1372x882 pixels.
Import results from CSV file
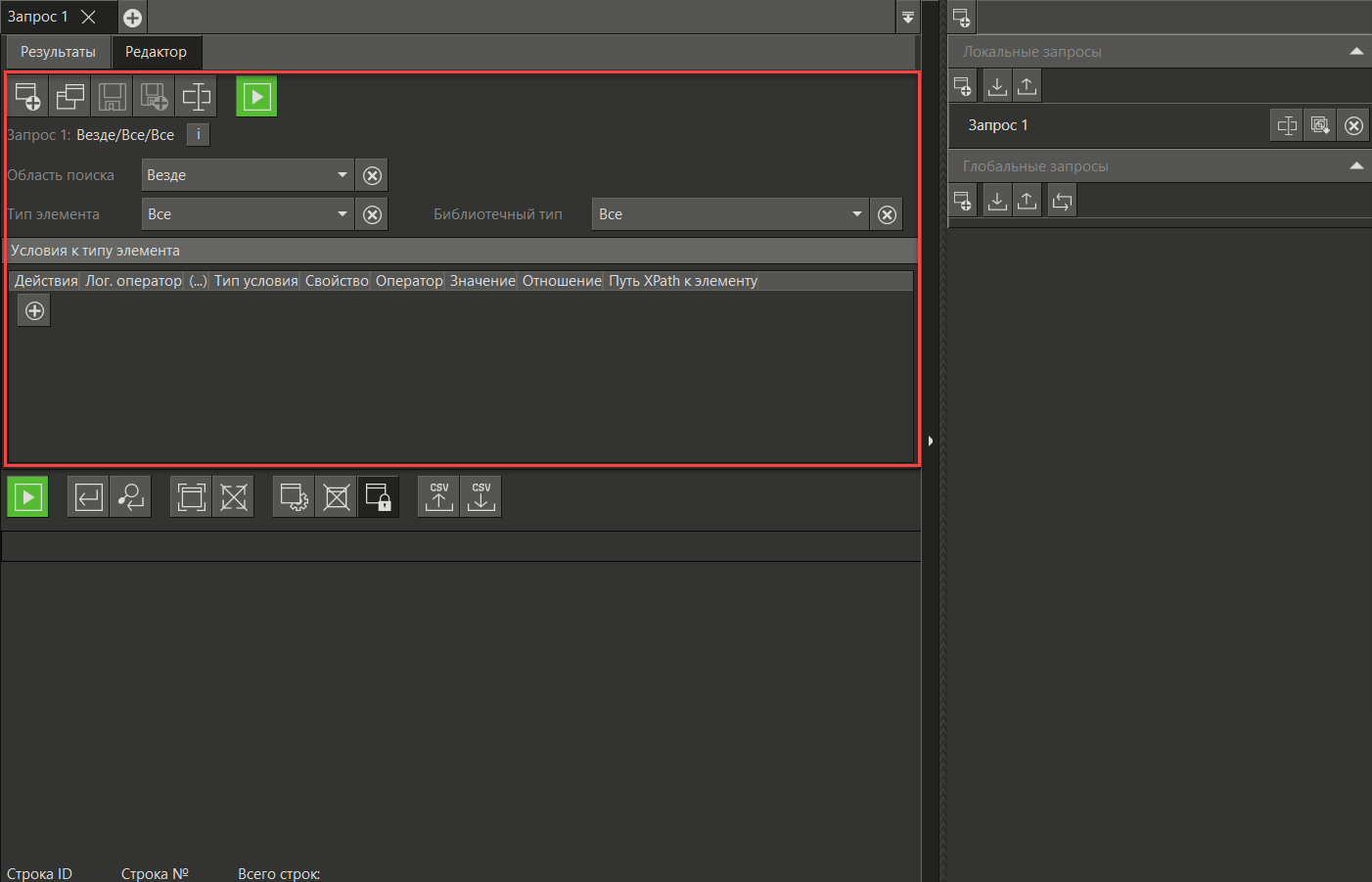pos(480,497)
